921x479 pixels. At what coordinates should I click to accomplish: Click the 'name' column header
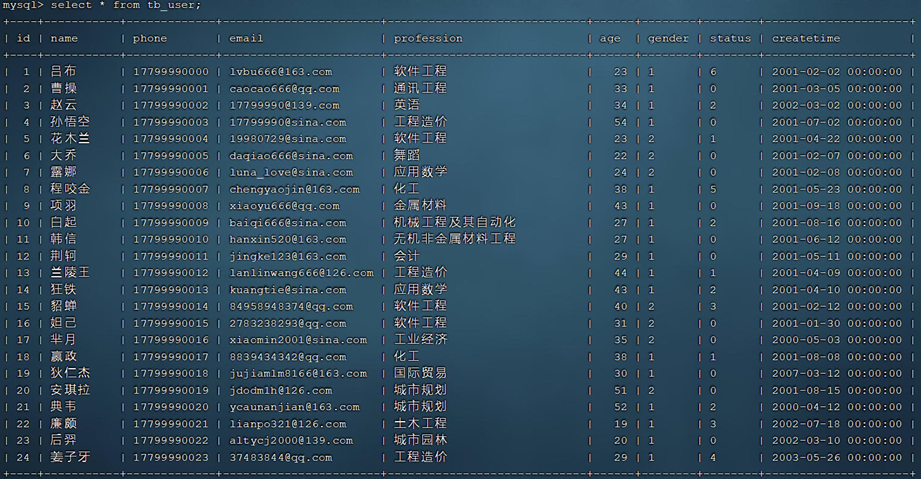coord(64,39)
